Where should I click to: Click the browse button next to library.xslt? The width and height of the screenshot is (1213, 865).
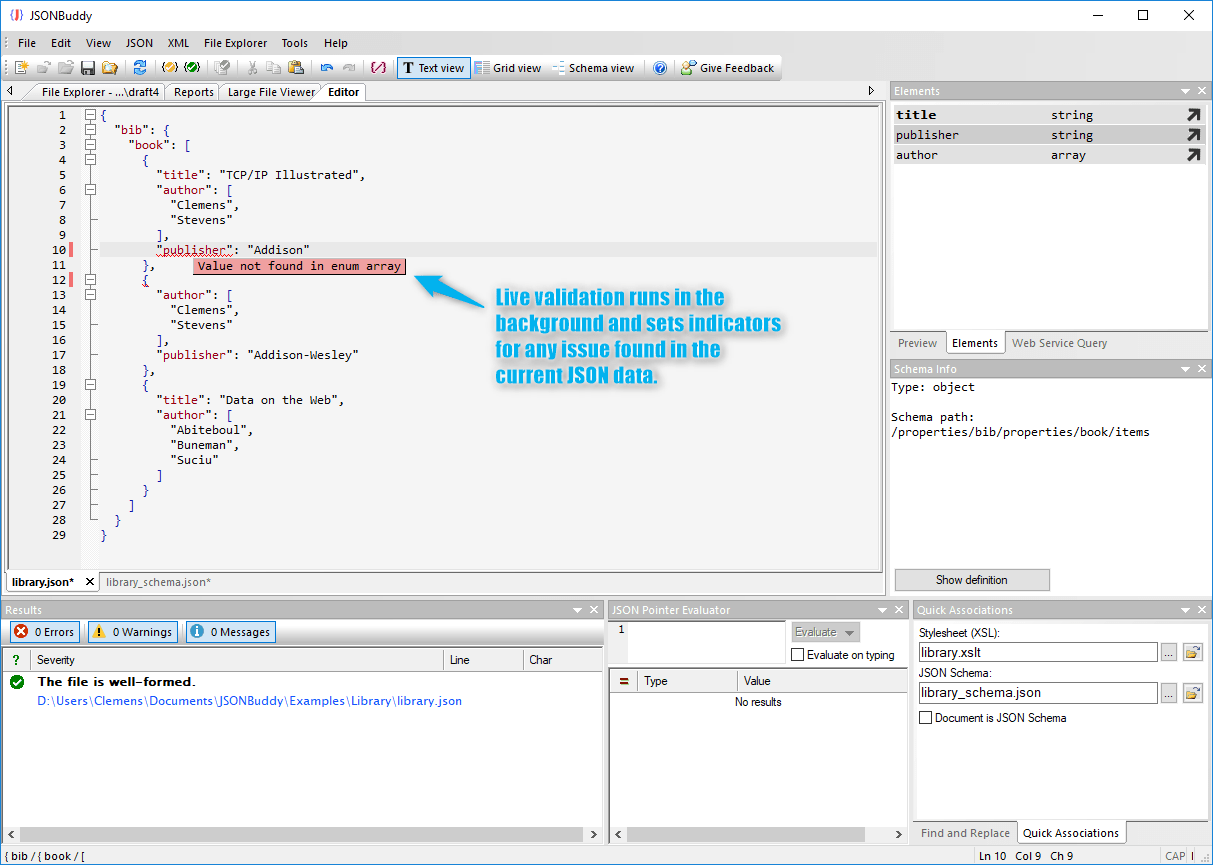click(x=1168, y=651)
